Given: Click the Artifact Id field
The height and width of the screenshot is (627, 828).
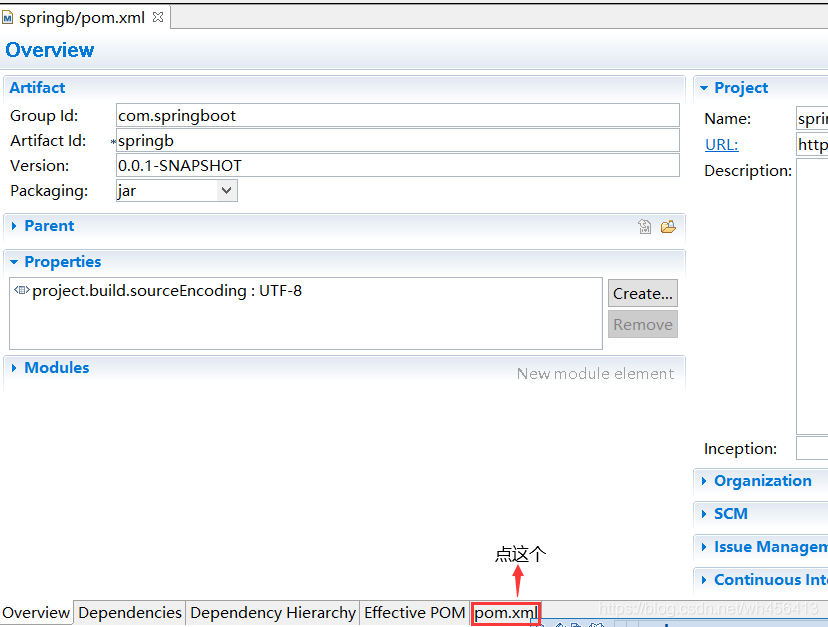Looking at the screenshot, I should click(398, 141).
